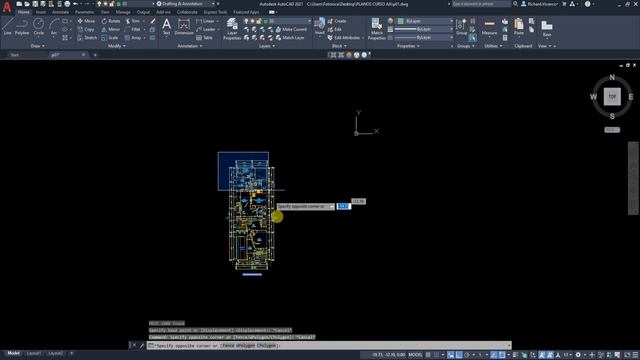640x360 pixels.
Task: Click the Erase tool pencil icon
Action: click(x=153, y=21)
